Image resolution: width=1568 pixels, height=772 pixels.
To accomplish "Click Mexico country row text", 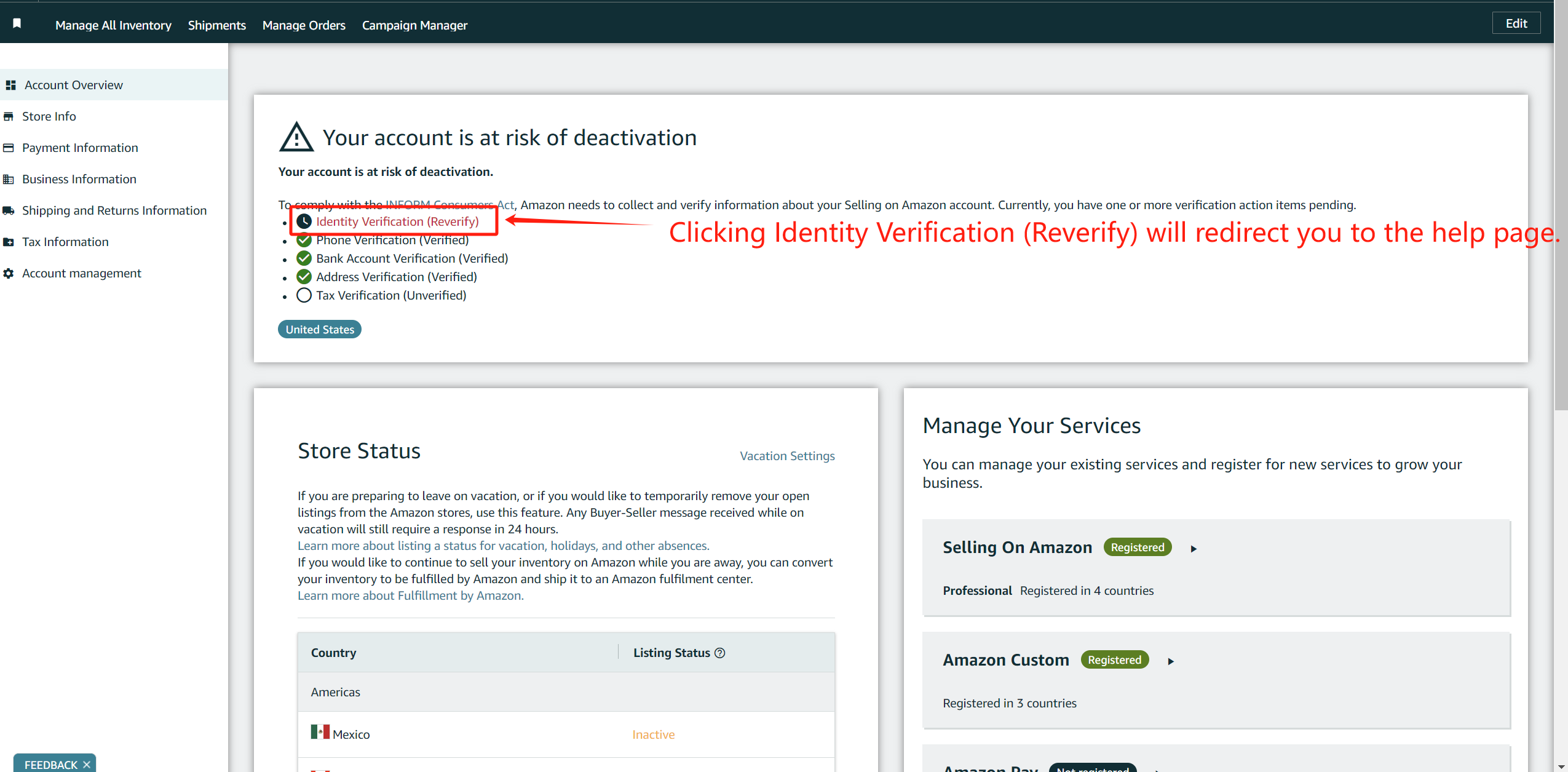I will pos(351,734).
